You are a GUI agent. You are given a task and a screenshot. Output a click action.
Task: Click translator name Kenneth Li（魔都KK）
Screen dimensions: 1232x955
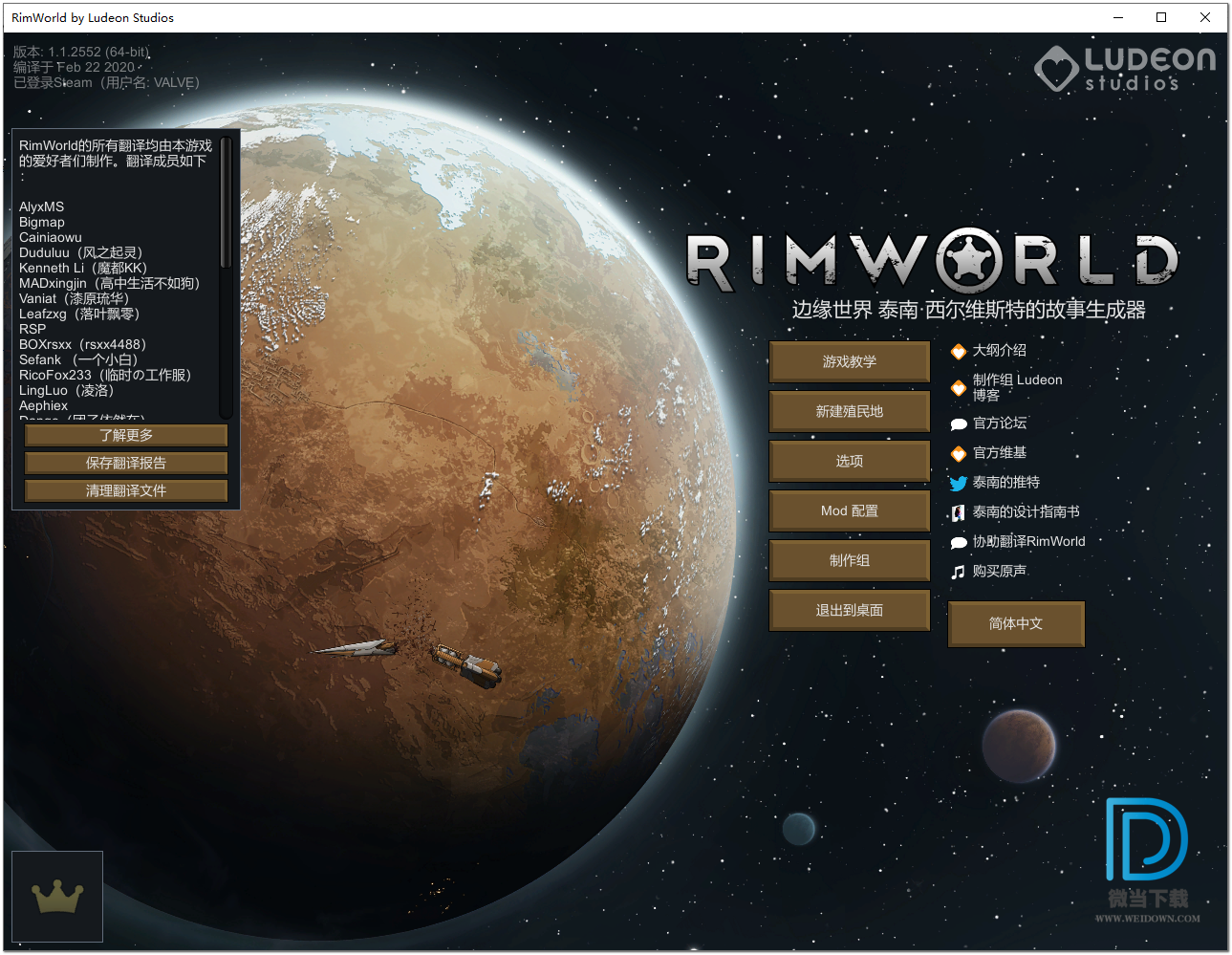pos(83,268)
